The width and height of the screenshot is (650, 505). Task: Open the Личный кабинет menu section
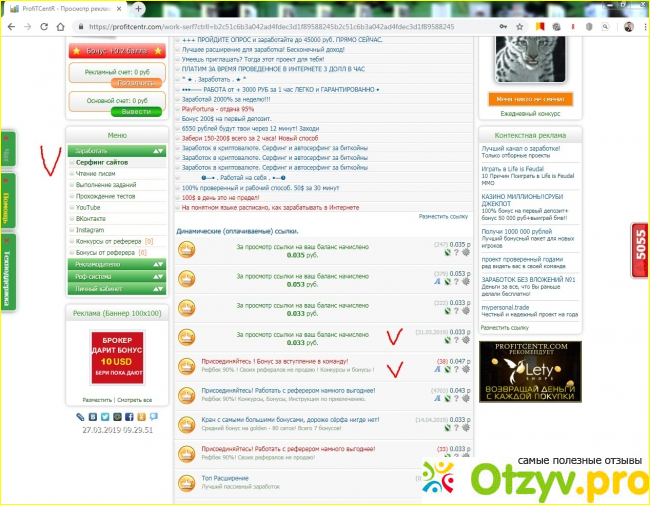pyautogui.click(x=117, y=289)
